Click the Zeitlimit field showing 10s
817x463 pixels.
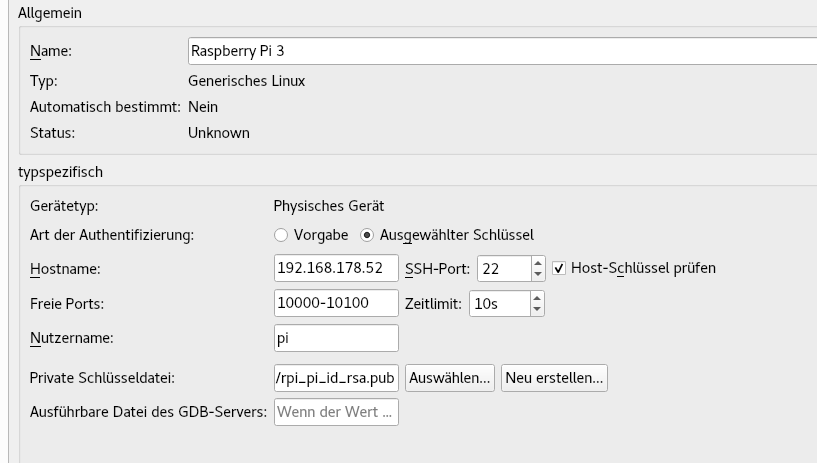(x=500, y=304)
